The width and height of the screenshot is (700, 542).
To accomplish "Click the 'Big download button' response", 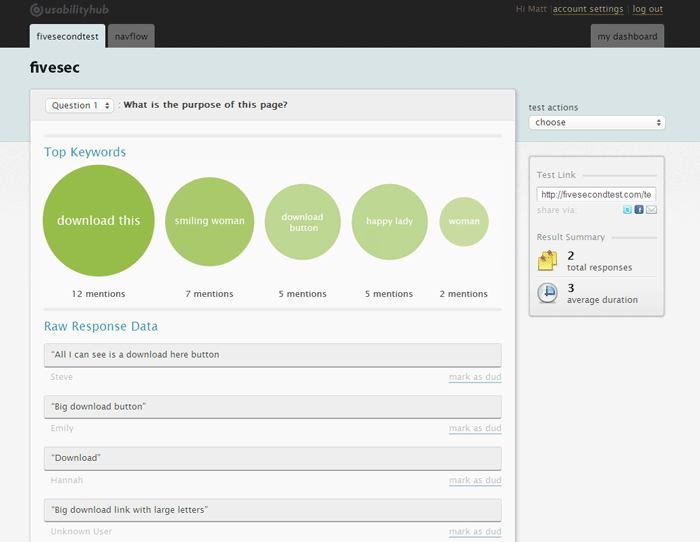I will 273,407.
